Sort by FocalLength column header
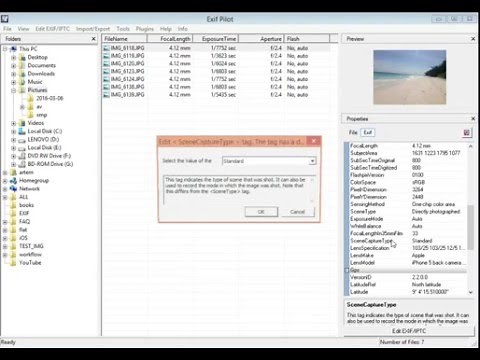 click(x=170, y=39)
